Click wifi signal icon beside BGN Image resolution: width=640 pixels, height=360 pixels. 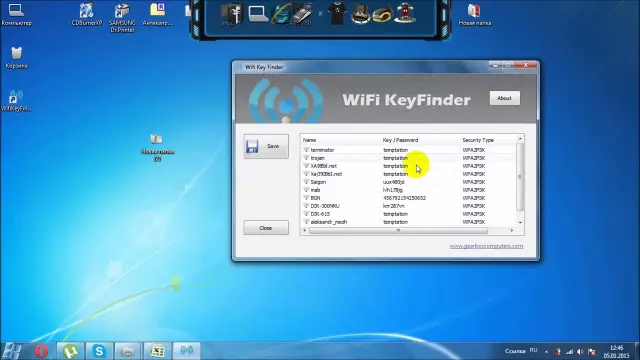pos(306,198)
